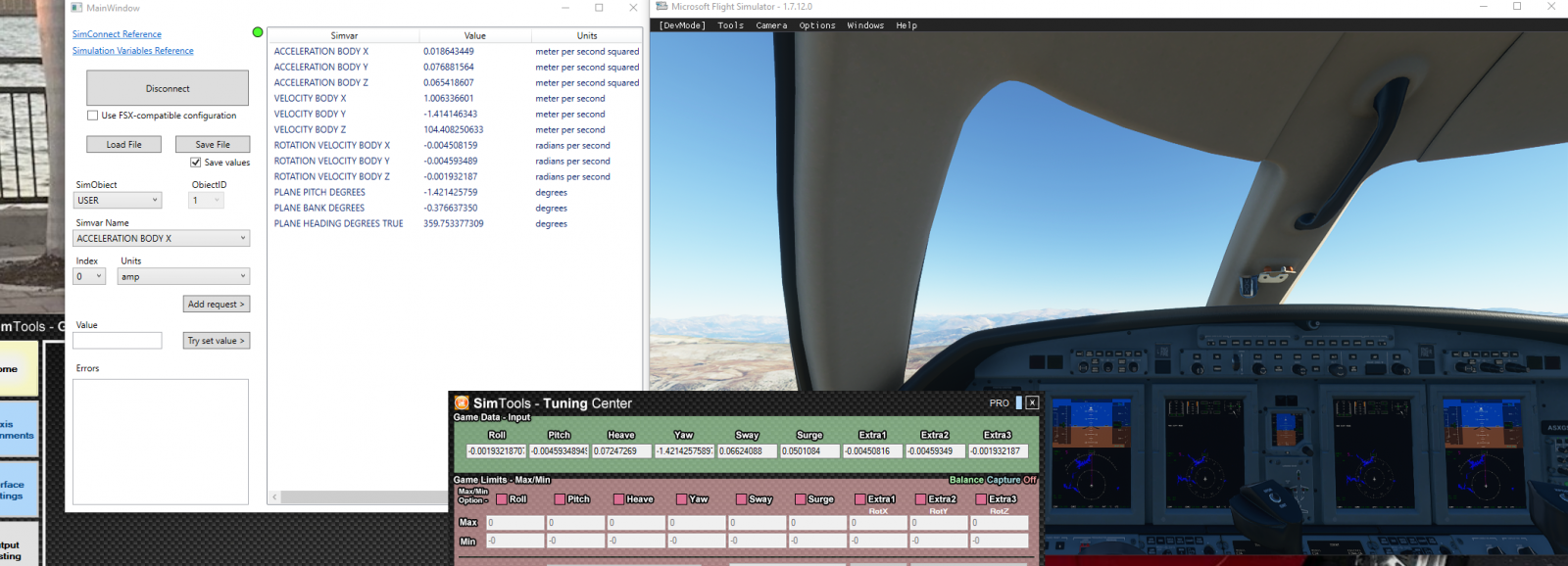Viewport: 1568px width, 566px height.
Task: Click the horizontal scrollbar under the Simvar list
Action: pyautogui.click(x=363, y=496)
